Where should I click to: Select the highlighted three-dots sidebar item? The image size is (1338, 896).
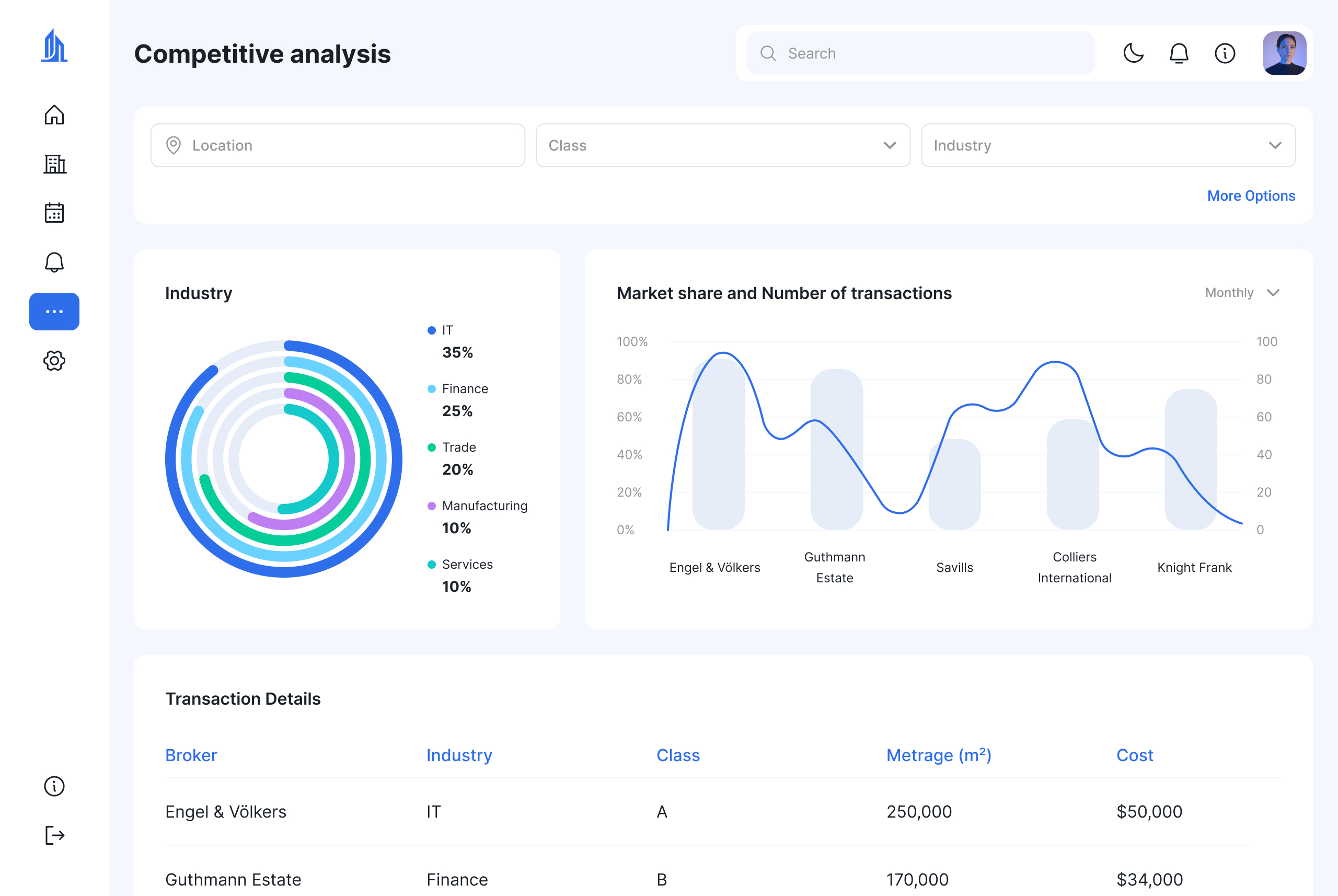54,312
